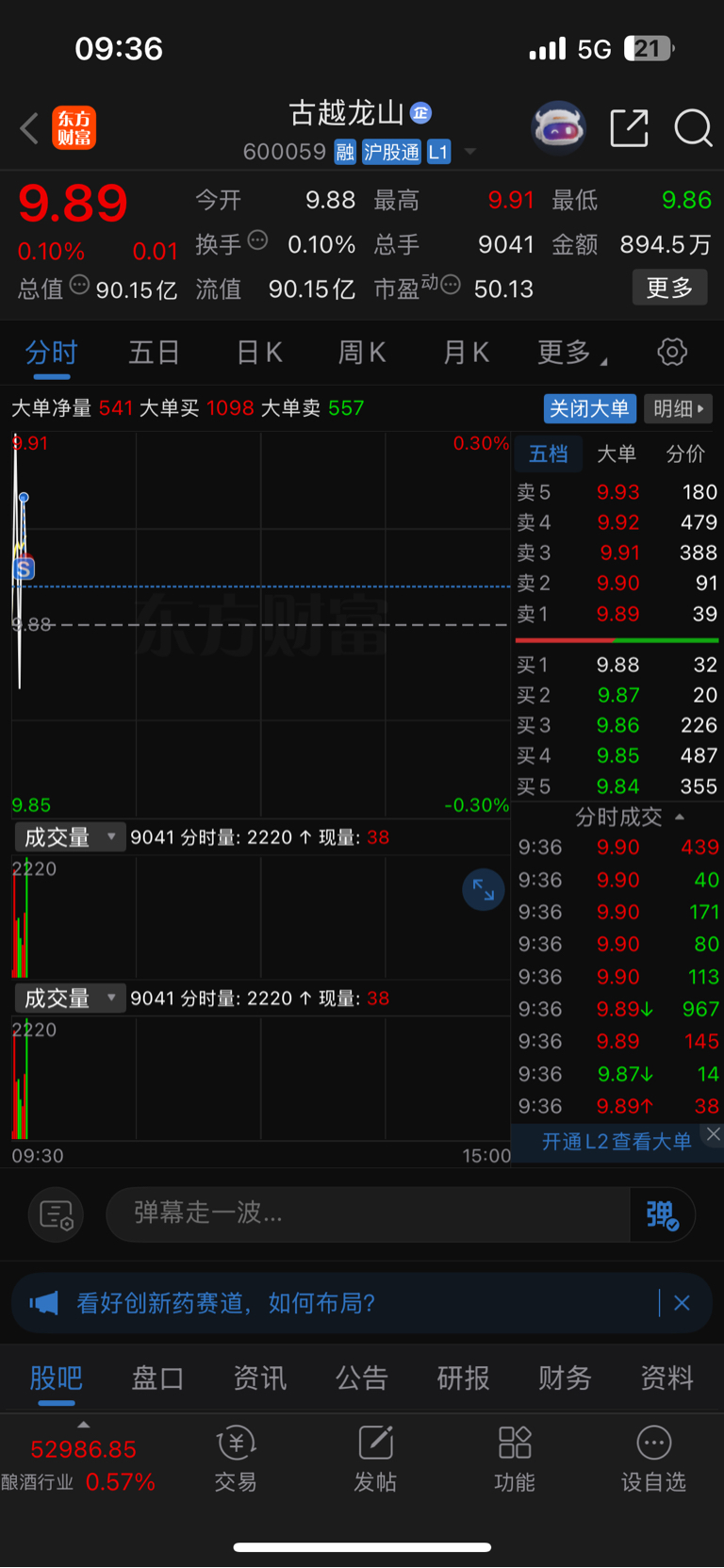Viewport: 724px width, 1568px height.
Task: Expand 更多 chart period dropdown
Action: pyautogui.click(x=572, y=353)
